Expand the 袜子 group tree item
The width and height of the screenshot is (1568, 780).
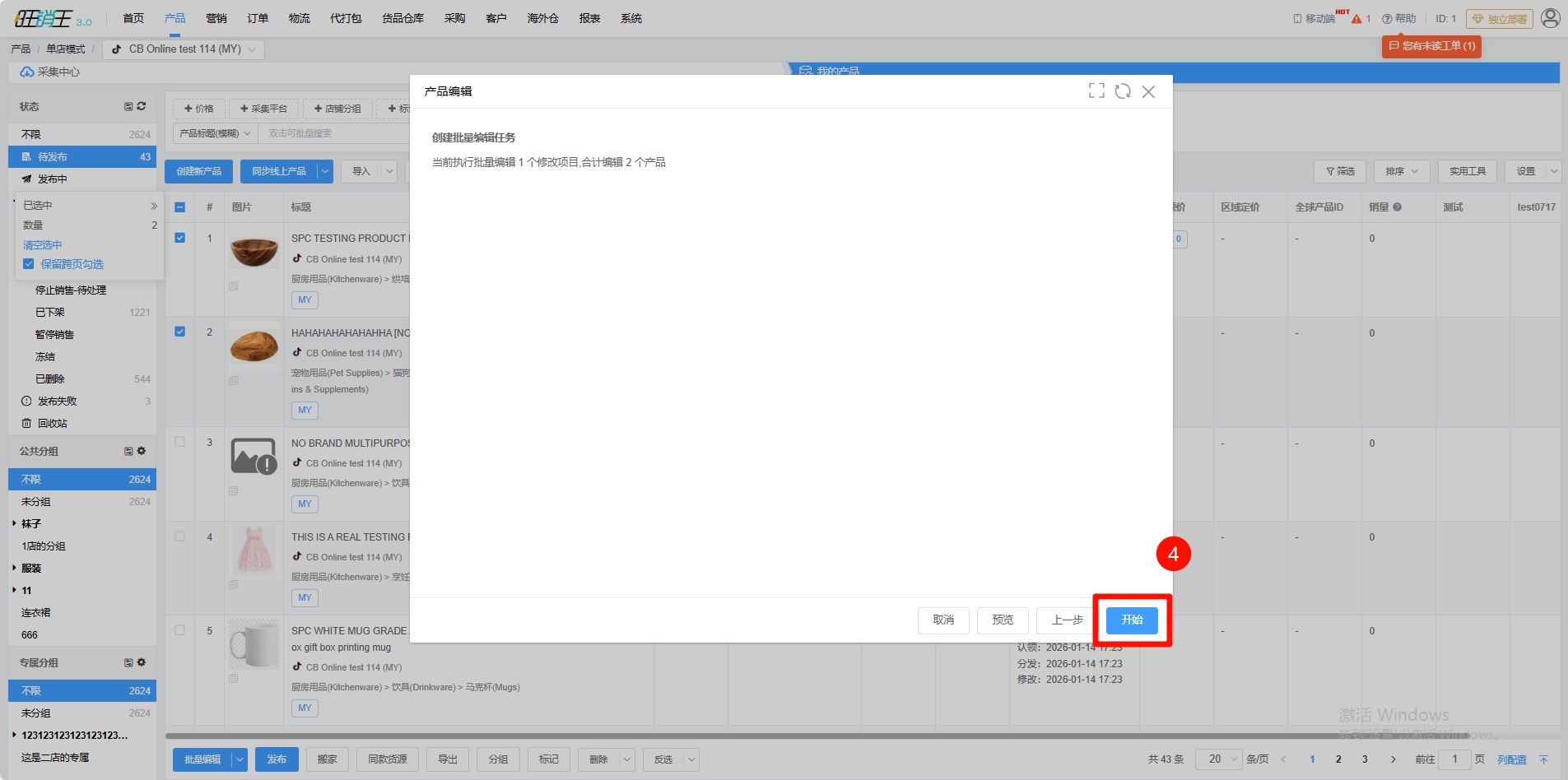15,523
